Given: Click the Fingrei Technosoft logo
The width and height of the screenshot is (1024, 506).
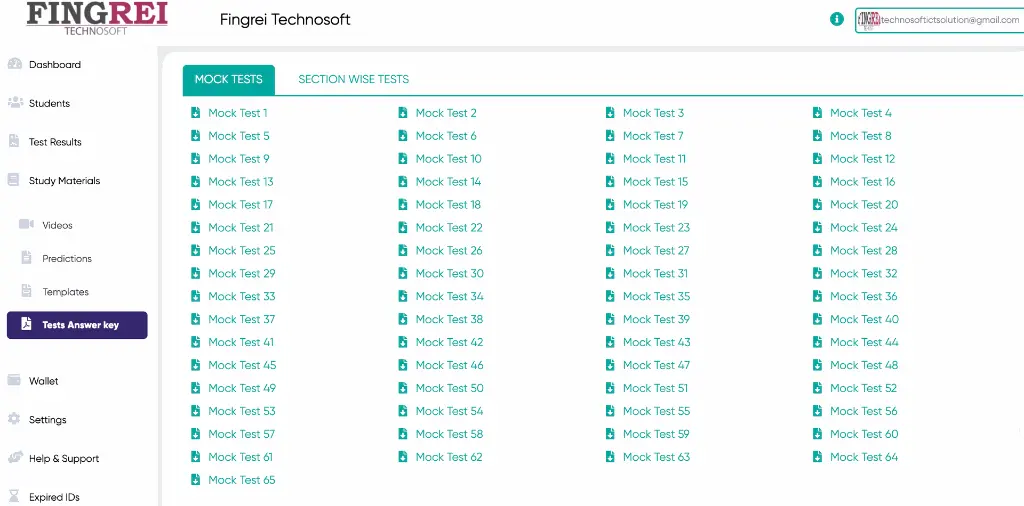Looking at the screenshot, I should [96, 18].
